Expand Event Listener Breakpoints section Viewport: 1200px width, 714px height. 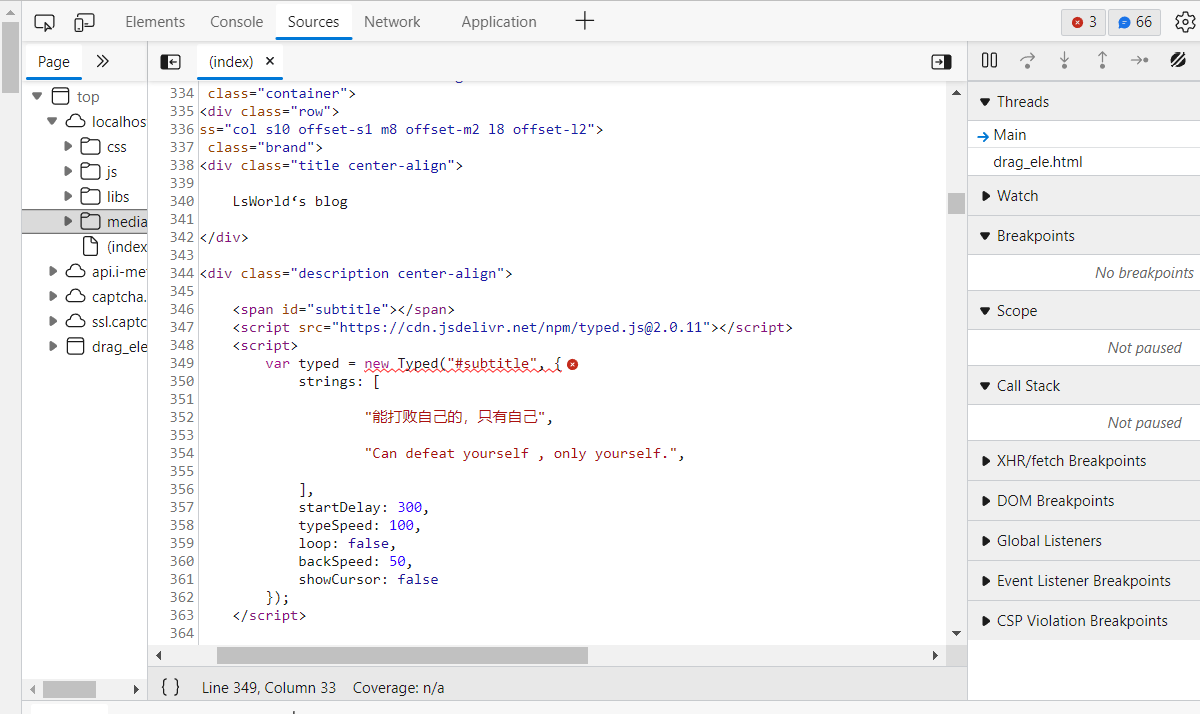point(1084,581)
